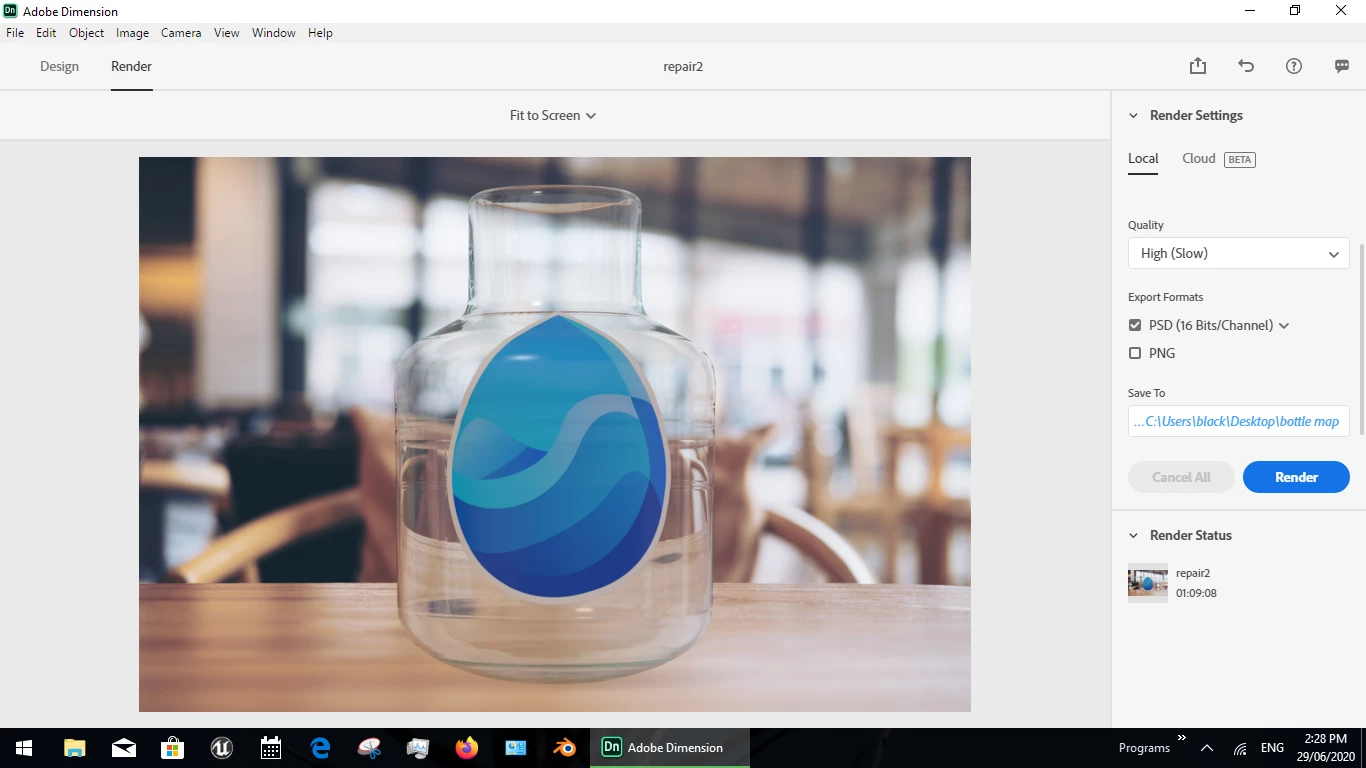The width and height of the screenshot is (1366, 768).
Task: Open the Calendar app from the taskbar
Action: point(271,747)
